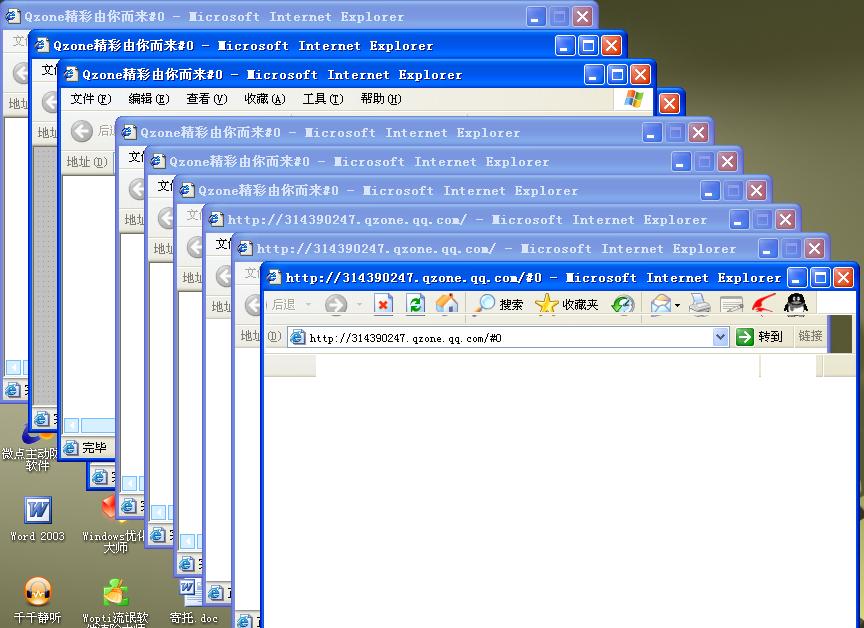Open the History clock icon
This screenshot has height=628, width=864.
pyautogui.click(x=623, y=304)
